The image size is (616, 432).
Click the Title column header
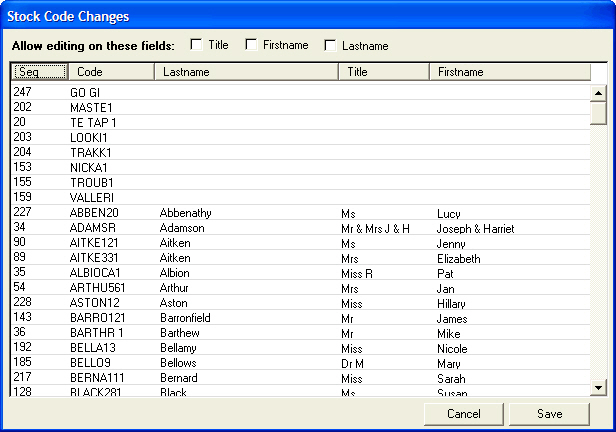click(384, 72)
